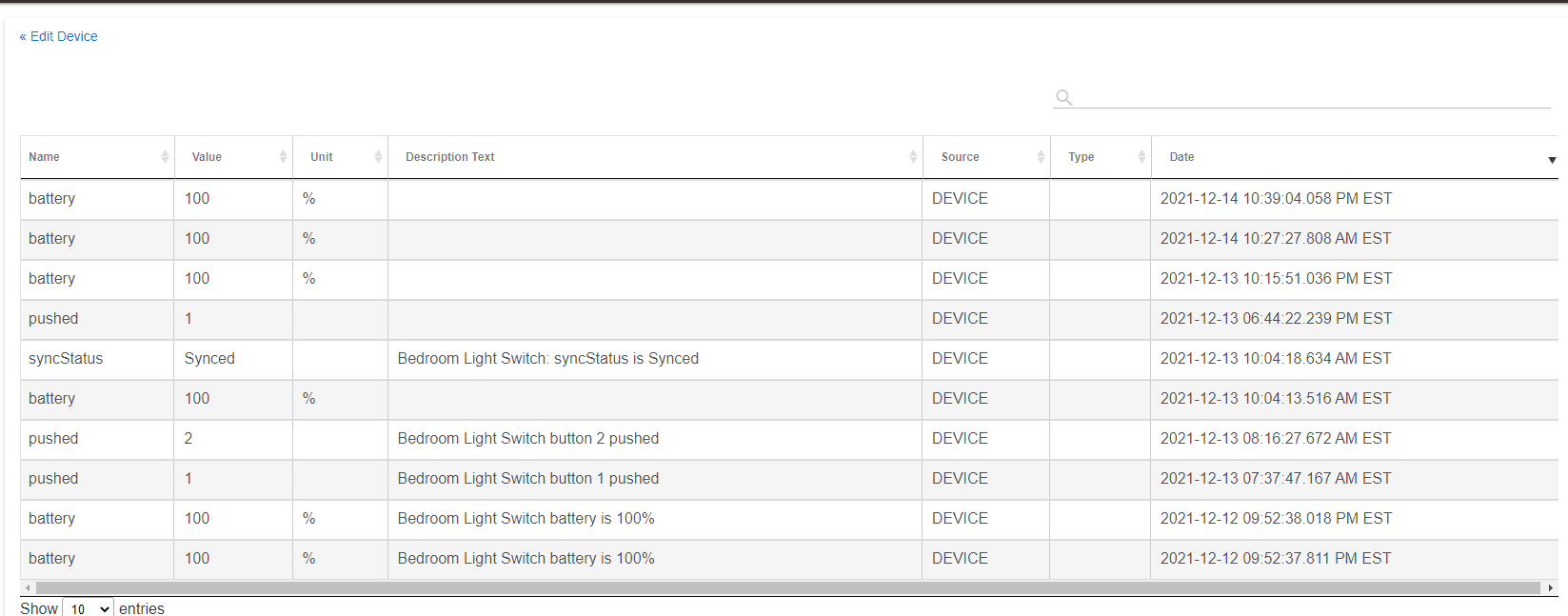Select date 2021-12-13 10:04:13.516 AM EST
1568x616 pixels.
1276,399
